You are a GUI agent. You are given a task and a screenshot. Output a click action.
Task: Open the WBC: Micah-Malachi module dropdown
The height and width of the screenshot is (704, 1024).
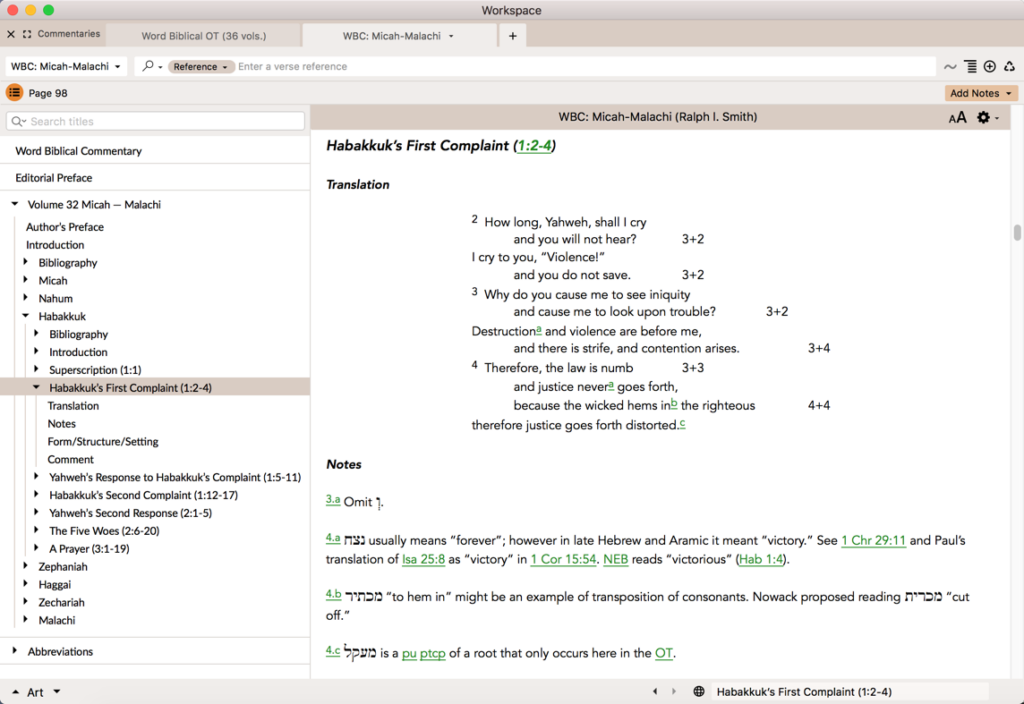point(66,67)
